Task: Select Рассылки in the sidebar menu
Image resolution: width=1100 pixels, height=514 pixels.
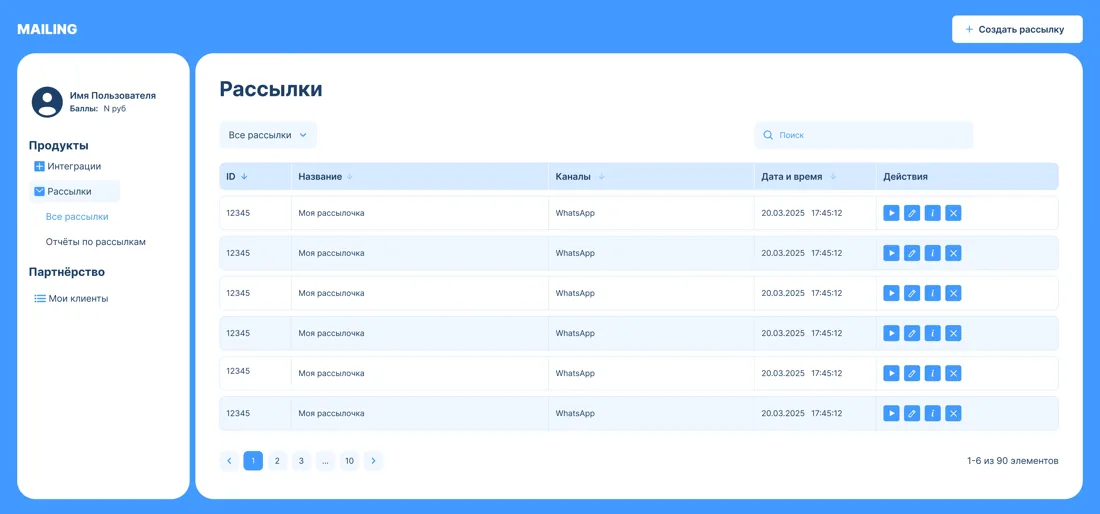Action: (74, 191)
